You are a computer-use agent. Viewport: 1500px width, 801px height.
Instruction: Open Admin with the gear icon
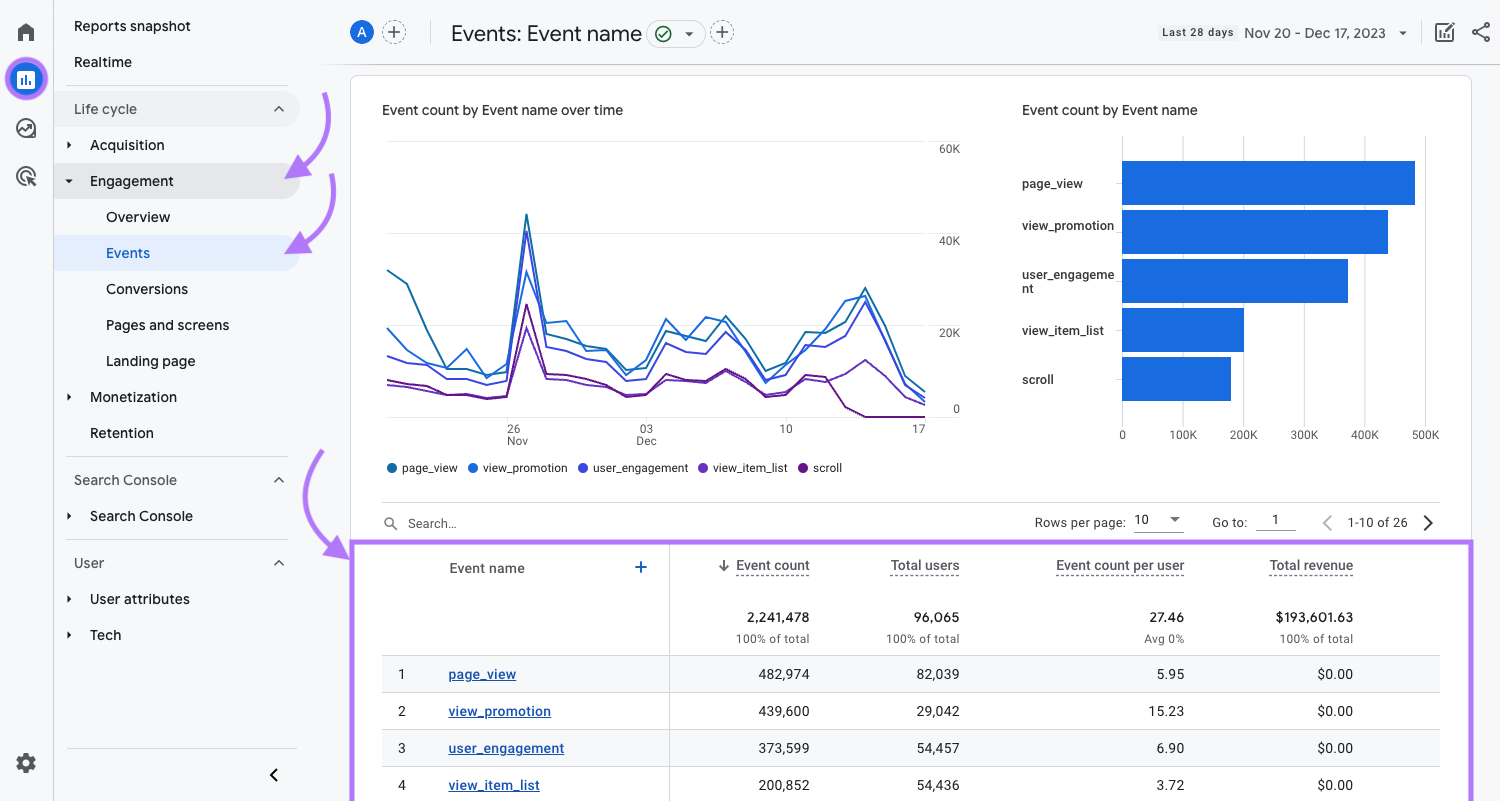tap(25, 763)
